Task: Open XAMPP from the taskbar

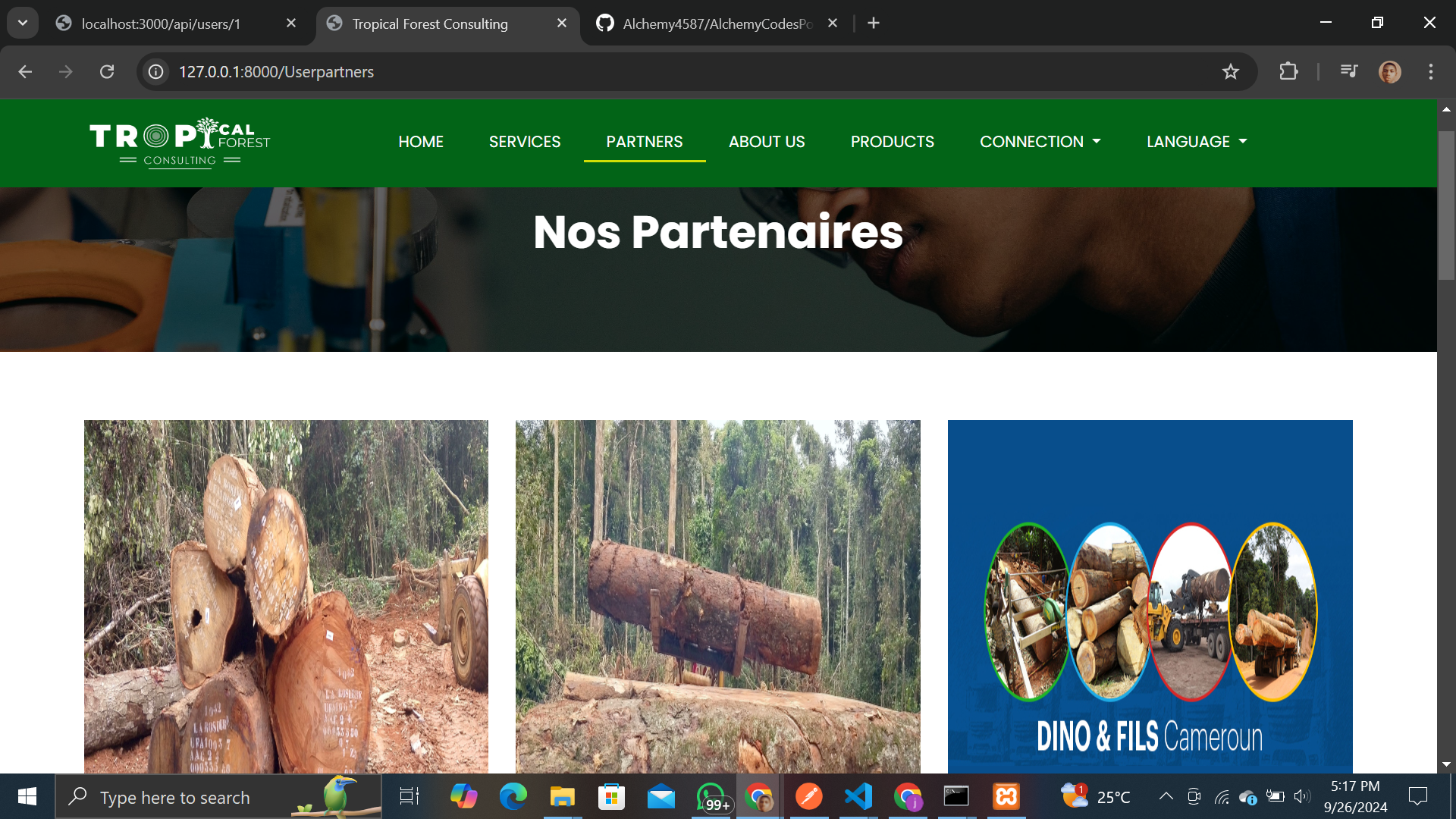Action: click(1006, 797)
